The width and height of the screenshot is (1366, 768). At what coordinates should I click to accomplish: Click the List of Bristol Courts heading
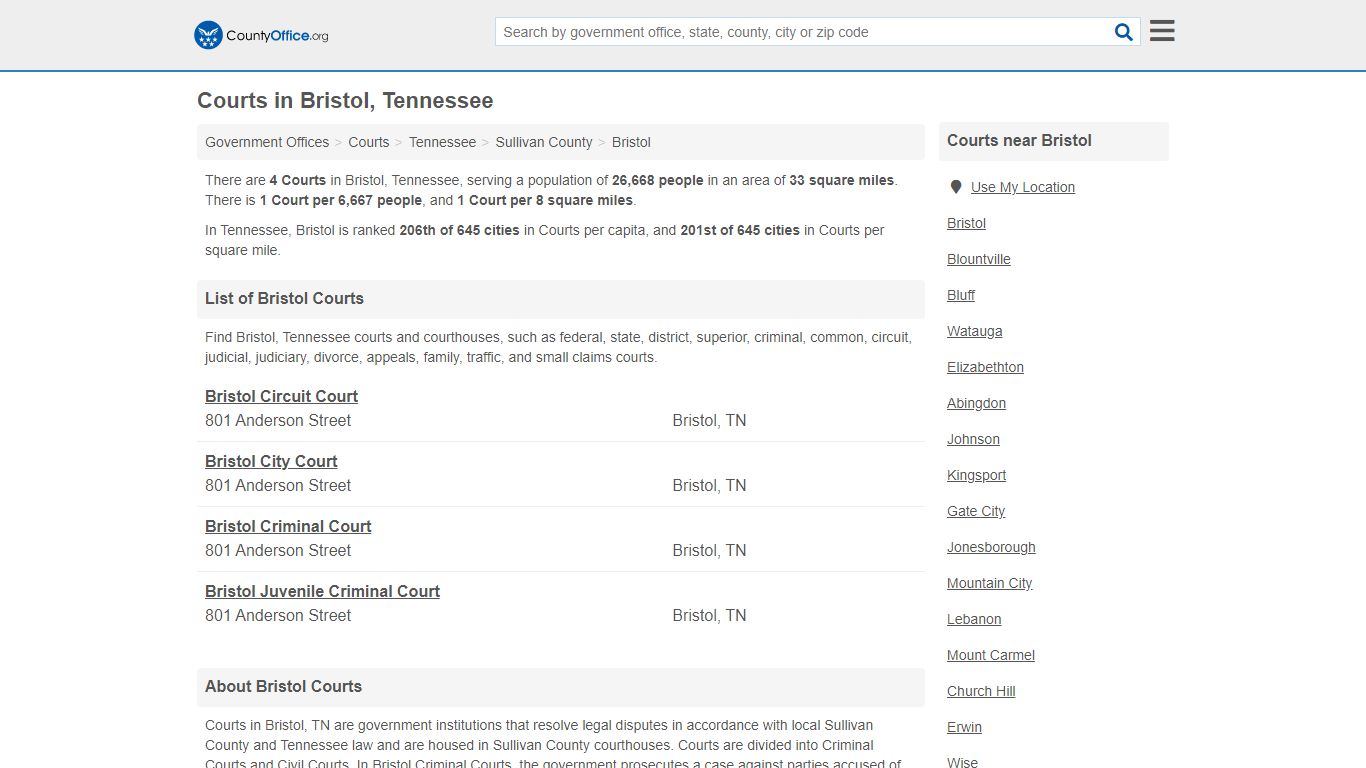point(284,298)
